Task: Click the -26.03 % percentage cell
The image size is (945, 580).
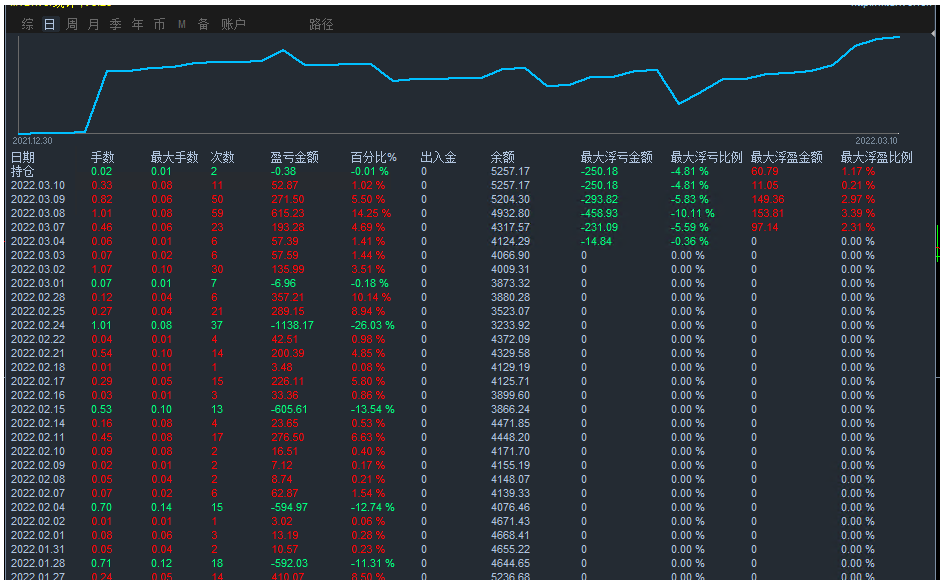Action: 373,325
